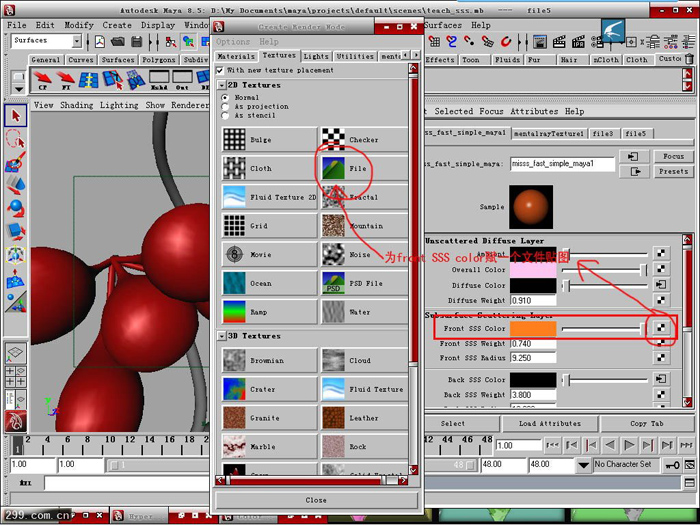Open the file3 attribute tab
700x525 pixels.
click(x=603, y=133)
